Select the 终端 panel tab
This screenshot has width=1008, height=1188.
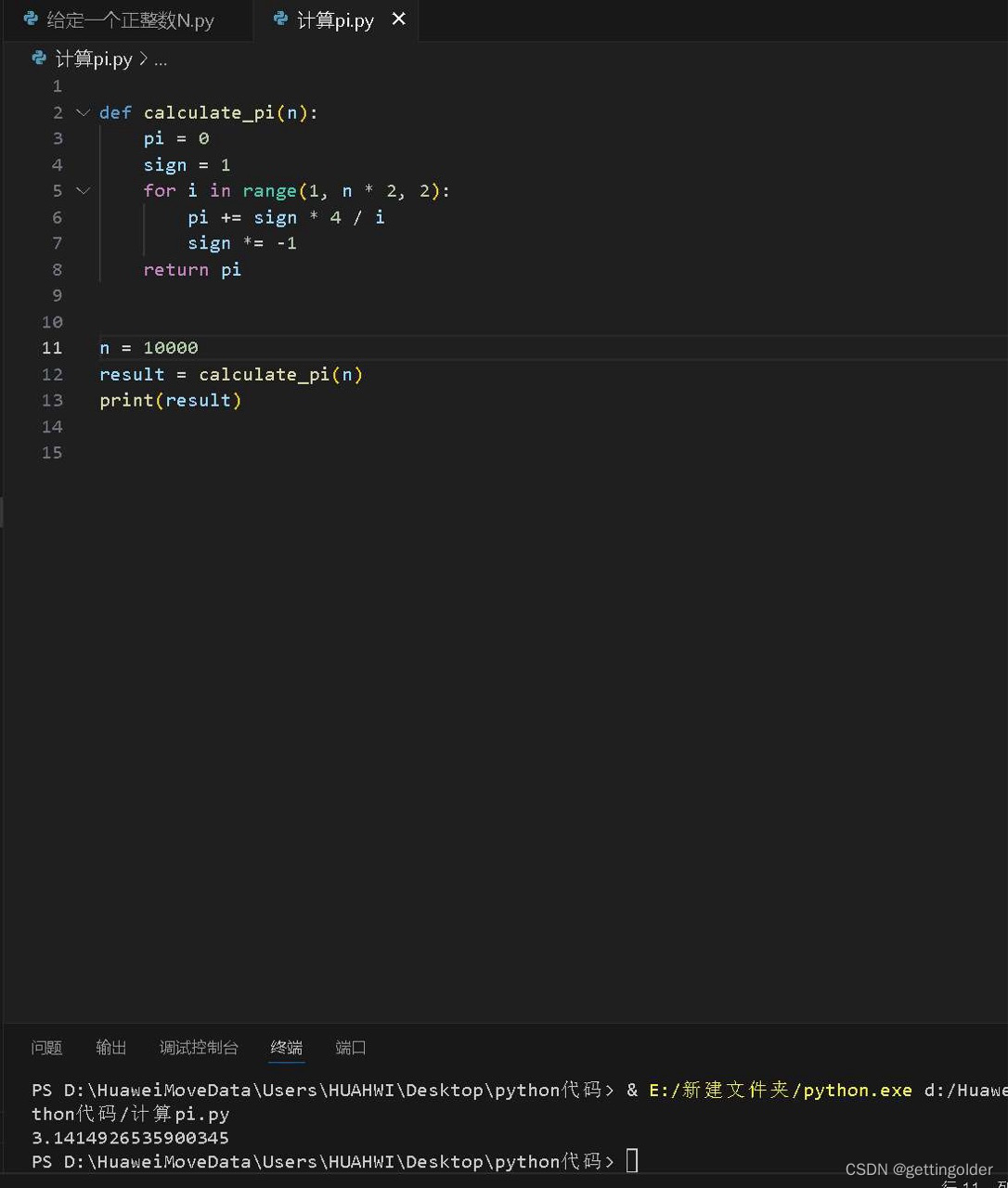point(287,1047)
